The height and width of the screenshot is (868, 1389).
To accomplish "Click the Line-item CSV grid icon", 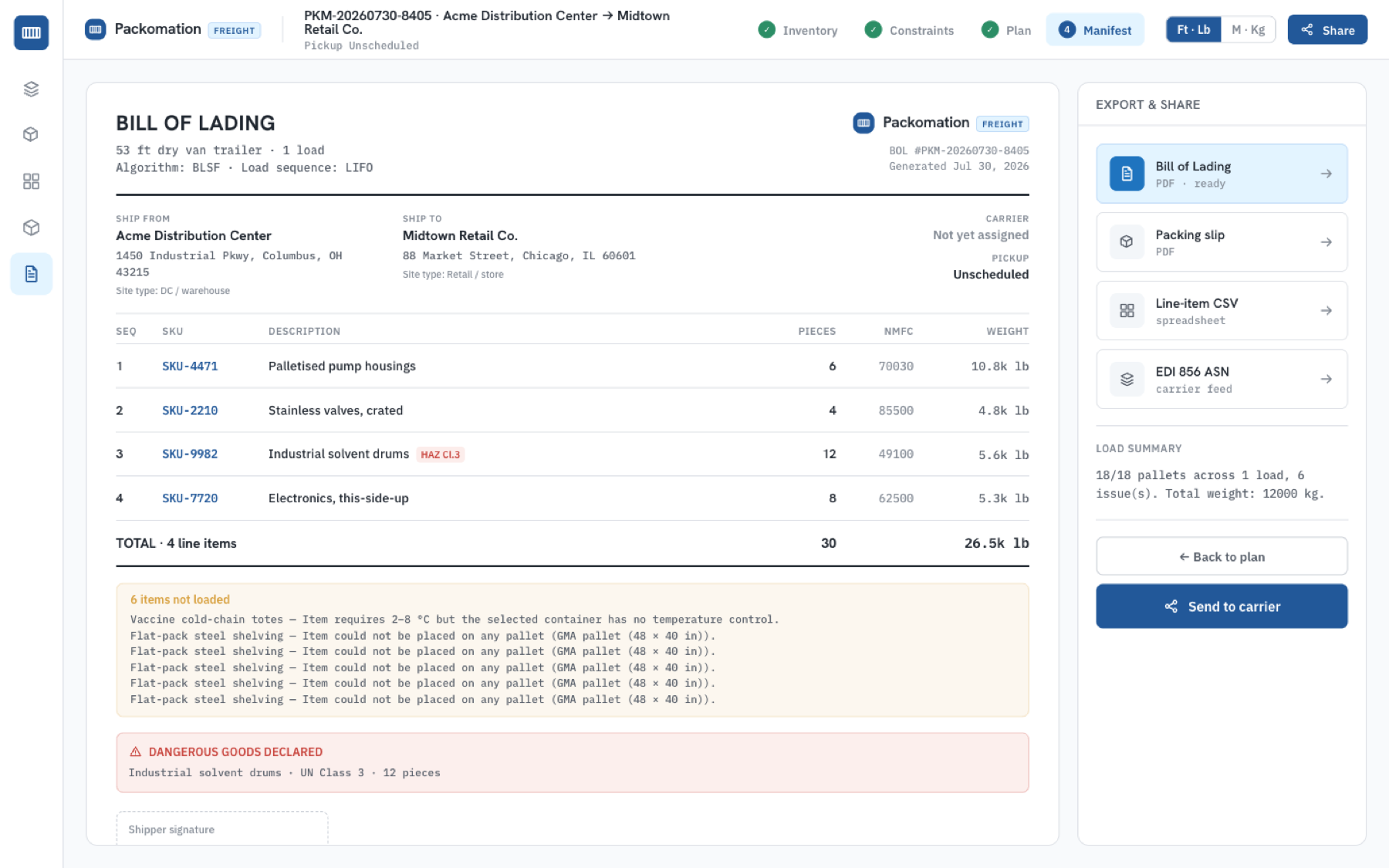I will (1127, 310).
